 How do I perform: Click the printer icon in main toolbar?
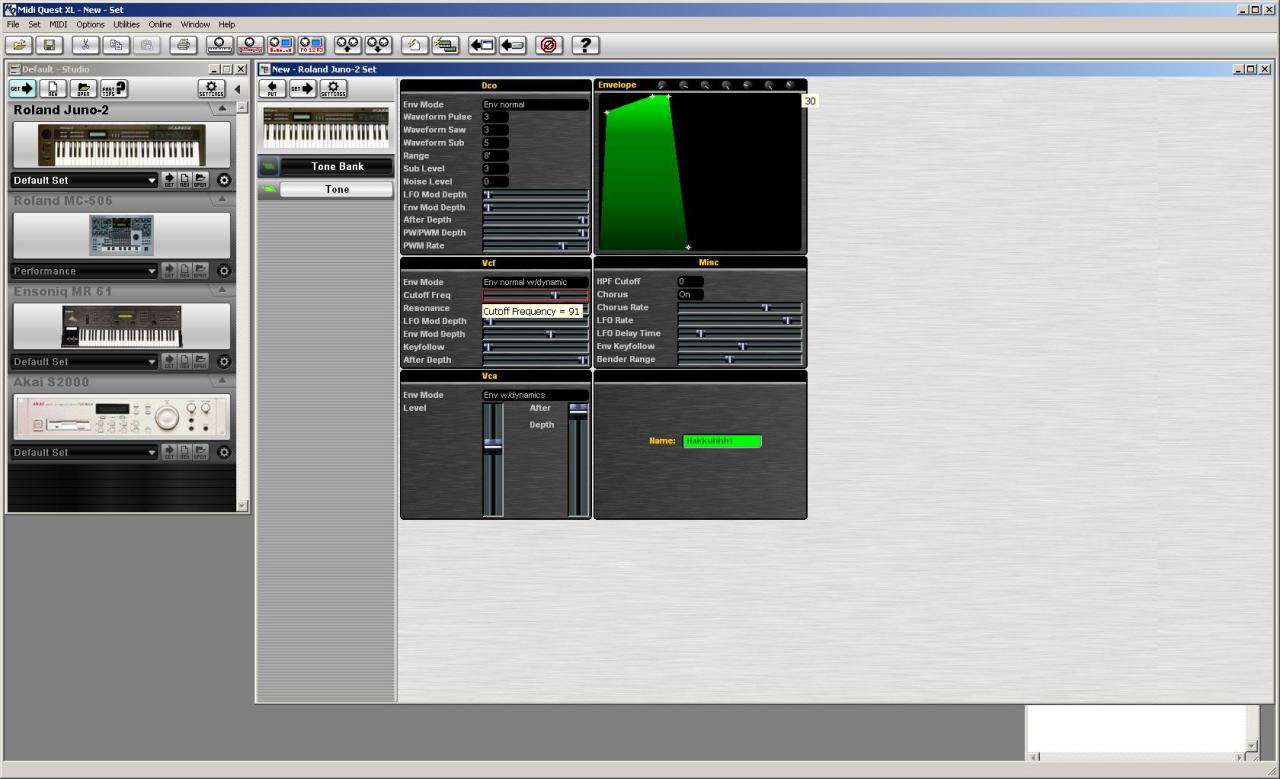coord(183,45)
